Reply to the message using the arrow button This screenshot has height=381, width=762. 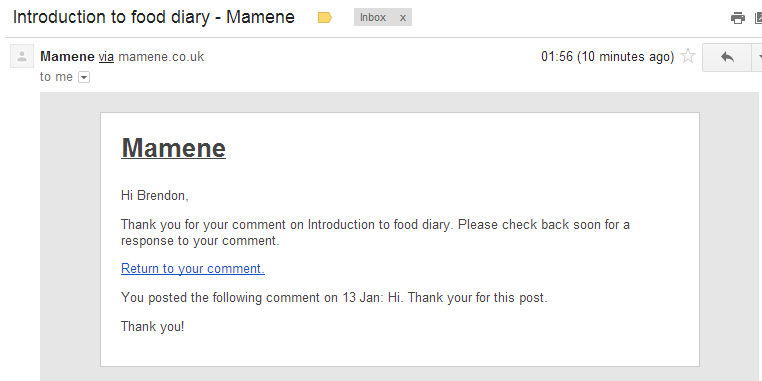click(727, 57)
